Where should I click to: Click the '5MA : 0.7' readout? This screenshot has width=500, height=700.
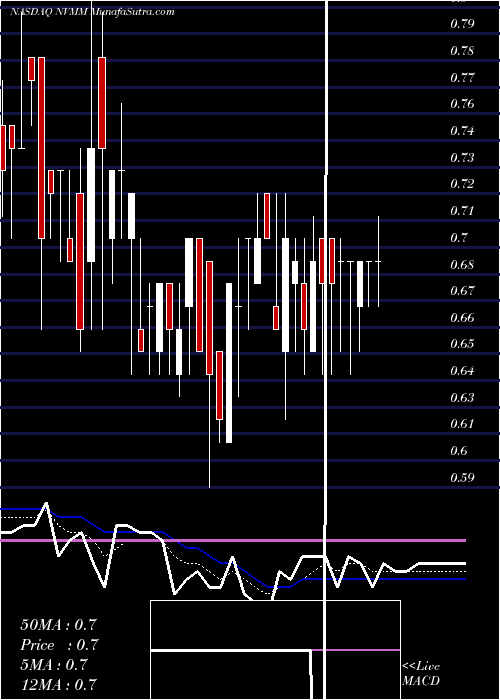coord(54,665)
